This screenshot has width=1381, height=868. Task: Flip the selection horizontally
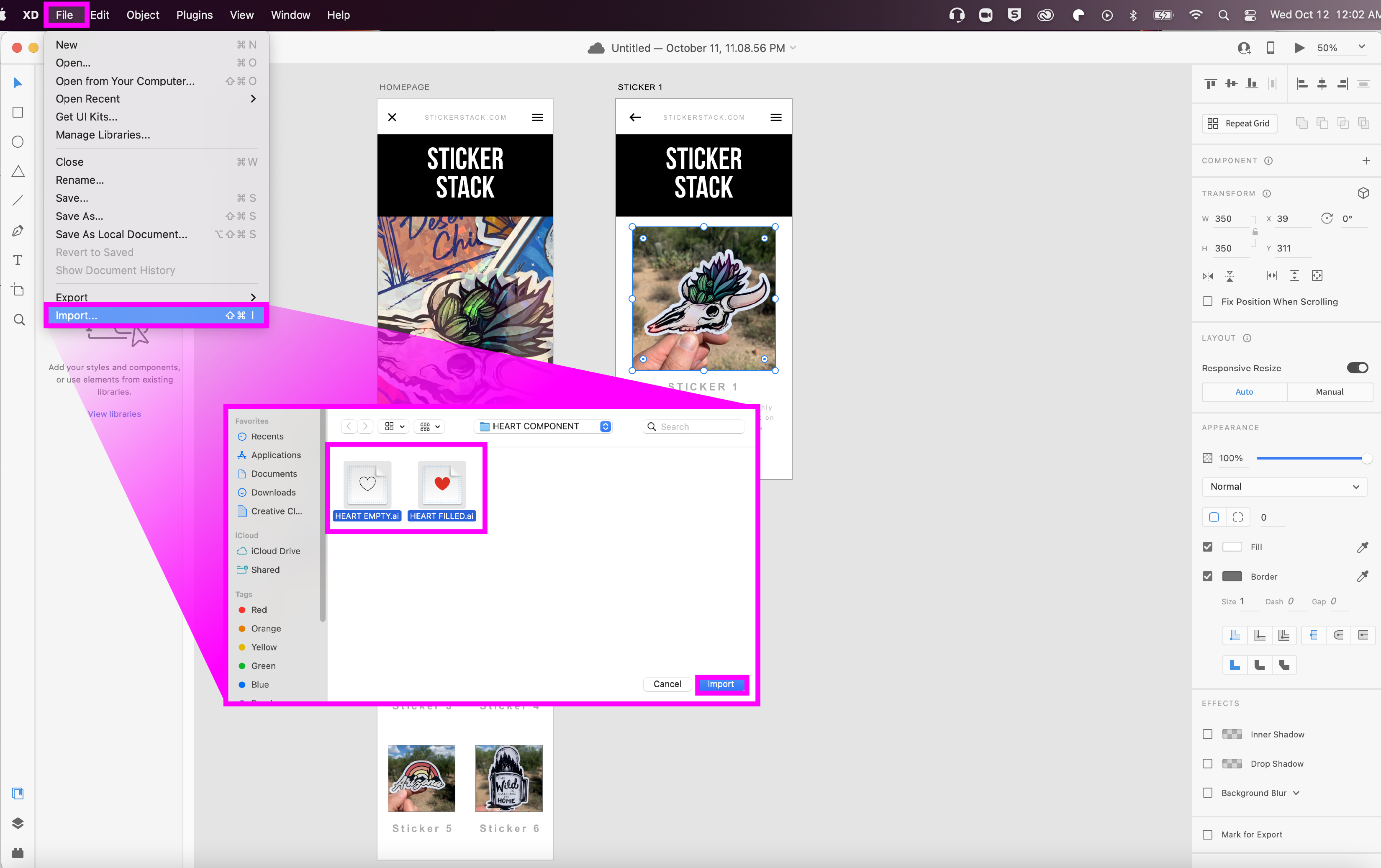click(x=1208, y=276)
